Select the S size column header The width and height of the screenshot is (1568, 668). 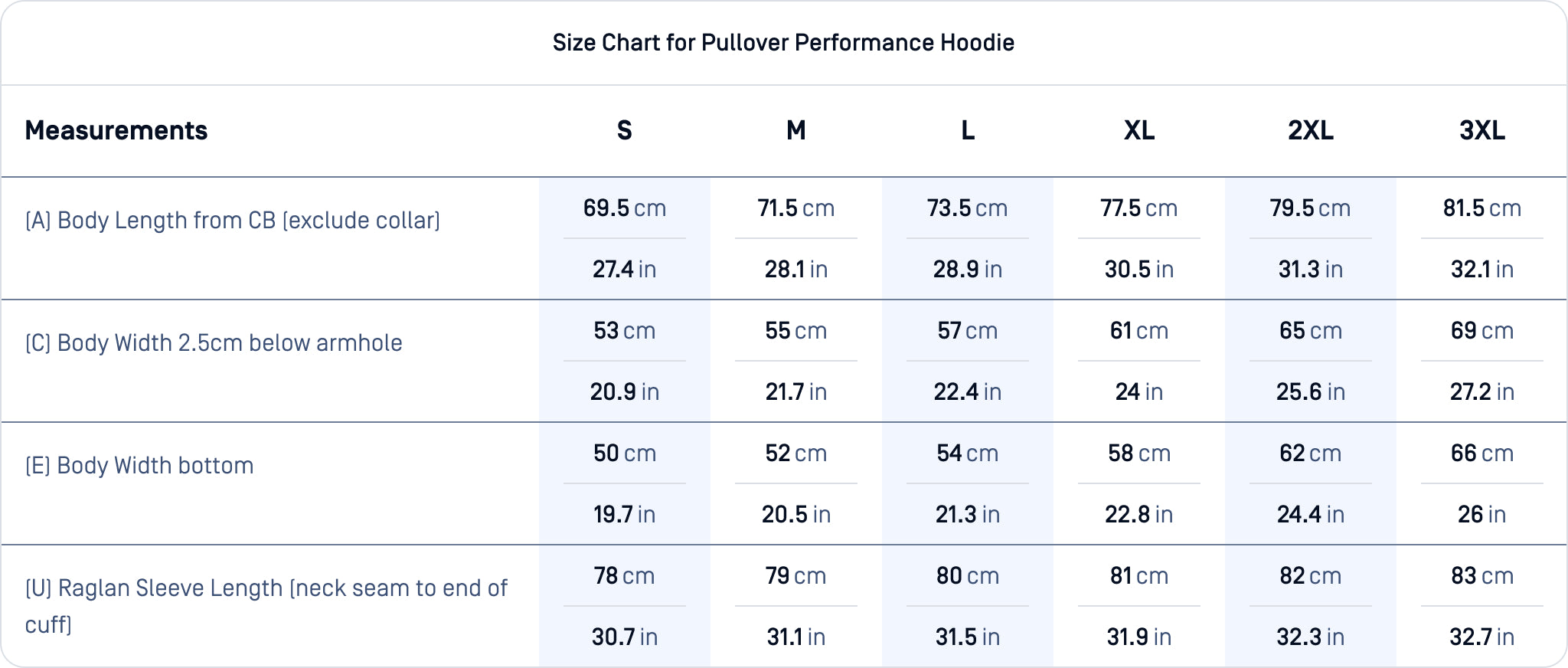tap(625, 130)
